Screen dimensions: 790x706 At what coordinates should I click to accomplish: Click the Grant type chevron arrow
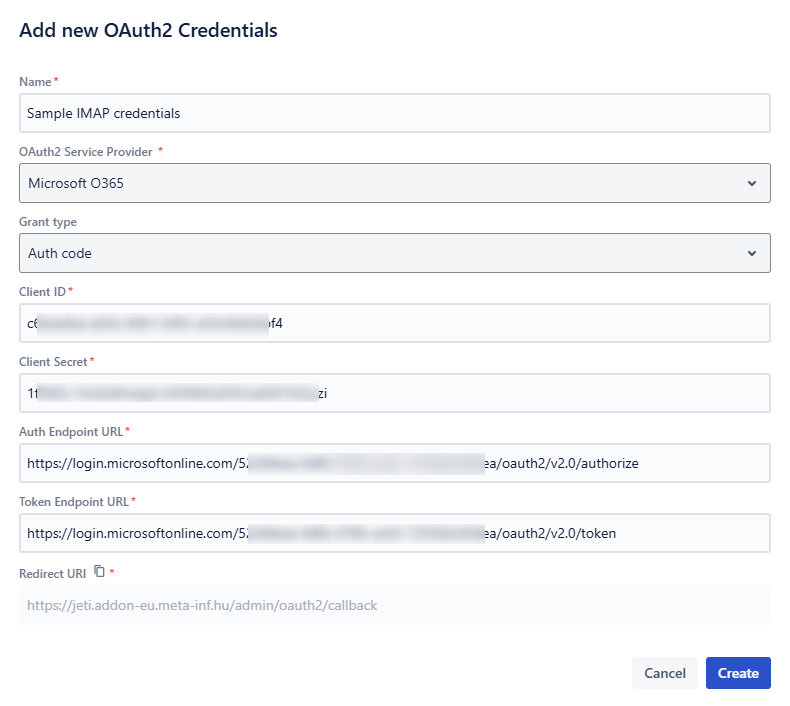point(752,253)
